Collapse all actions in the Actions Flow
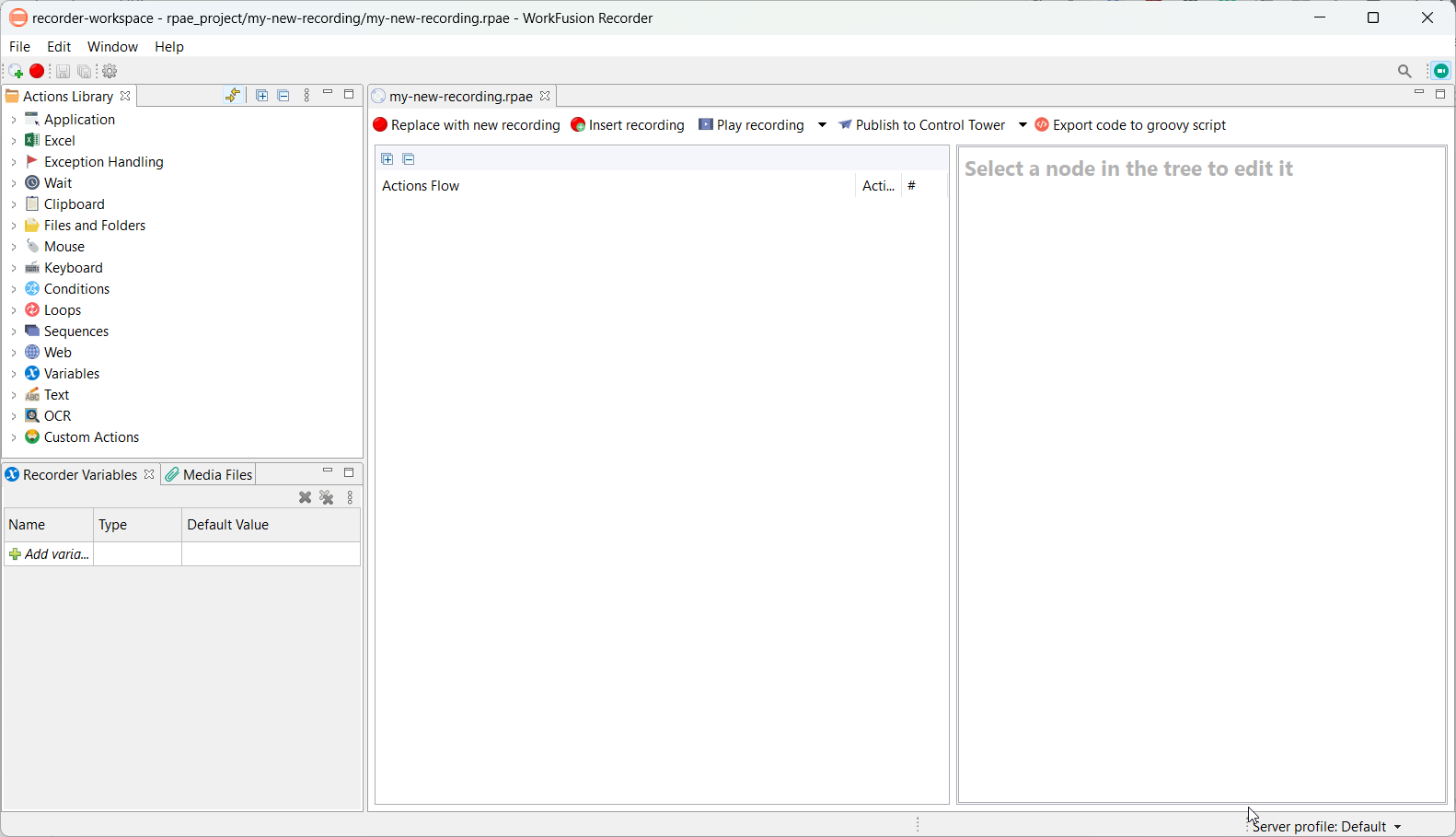 (409, 159)
